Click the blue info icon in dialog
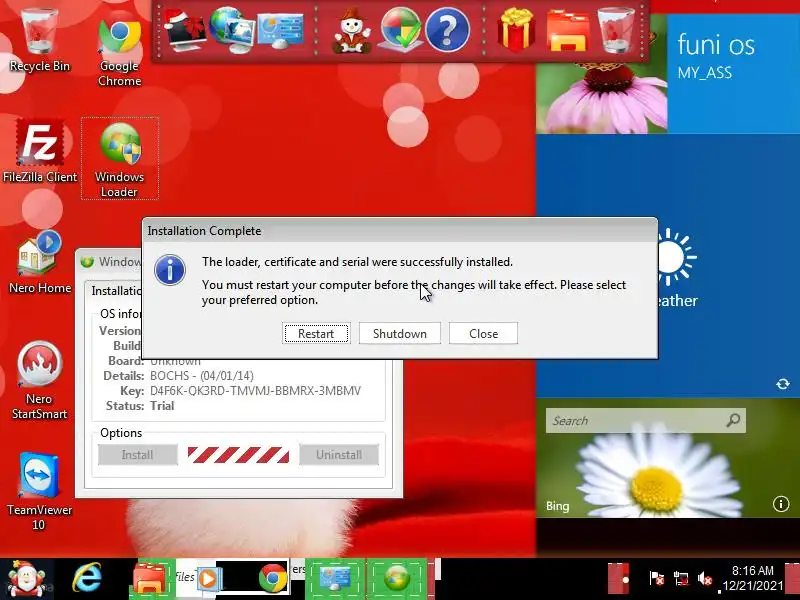The height and width of the screenshot is (600, 800). (x=170, y=270)
